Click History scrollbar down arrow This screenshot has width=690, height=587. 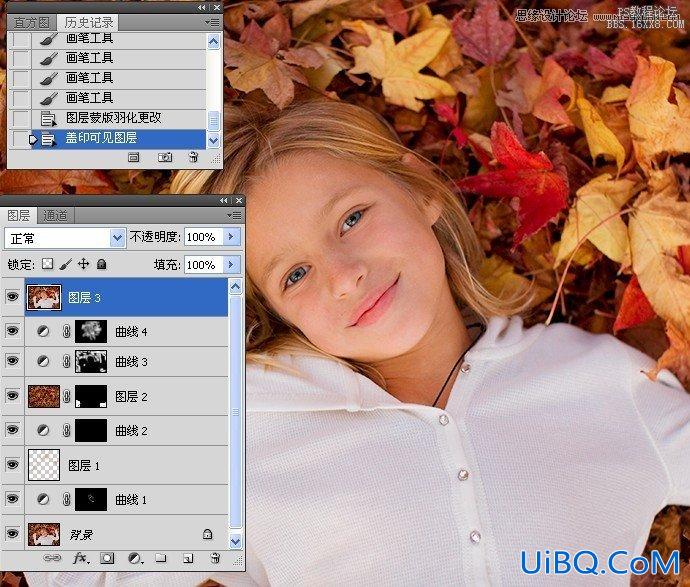(213, 141)
